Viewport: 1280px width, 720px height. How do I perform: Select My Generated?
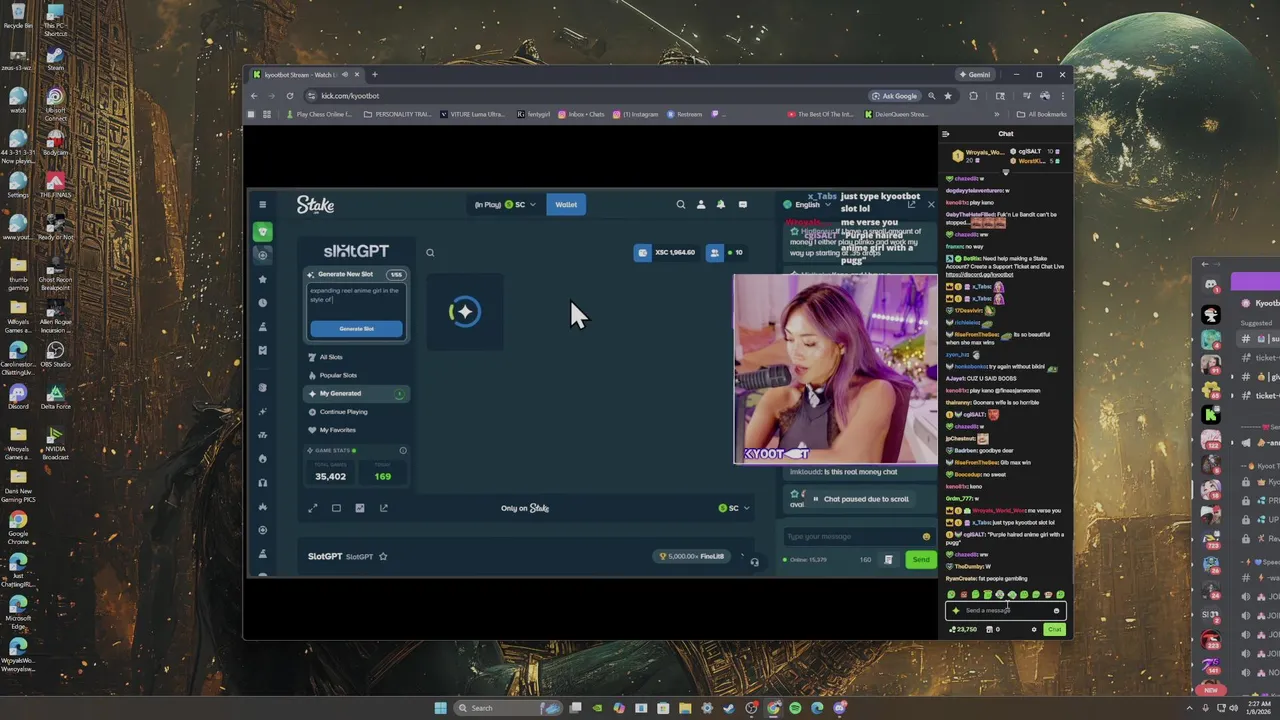(x=357, y=393)
